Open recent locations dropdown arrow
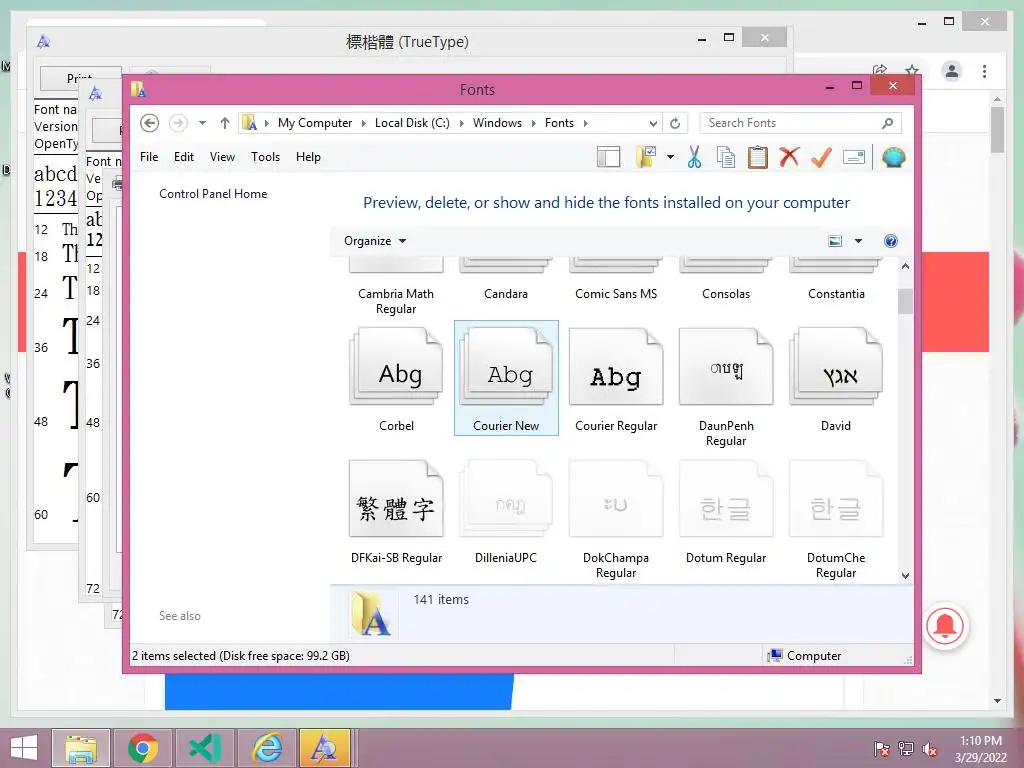1024x768 pixels. click(202, 123)
